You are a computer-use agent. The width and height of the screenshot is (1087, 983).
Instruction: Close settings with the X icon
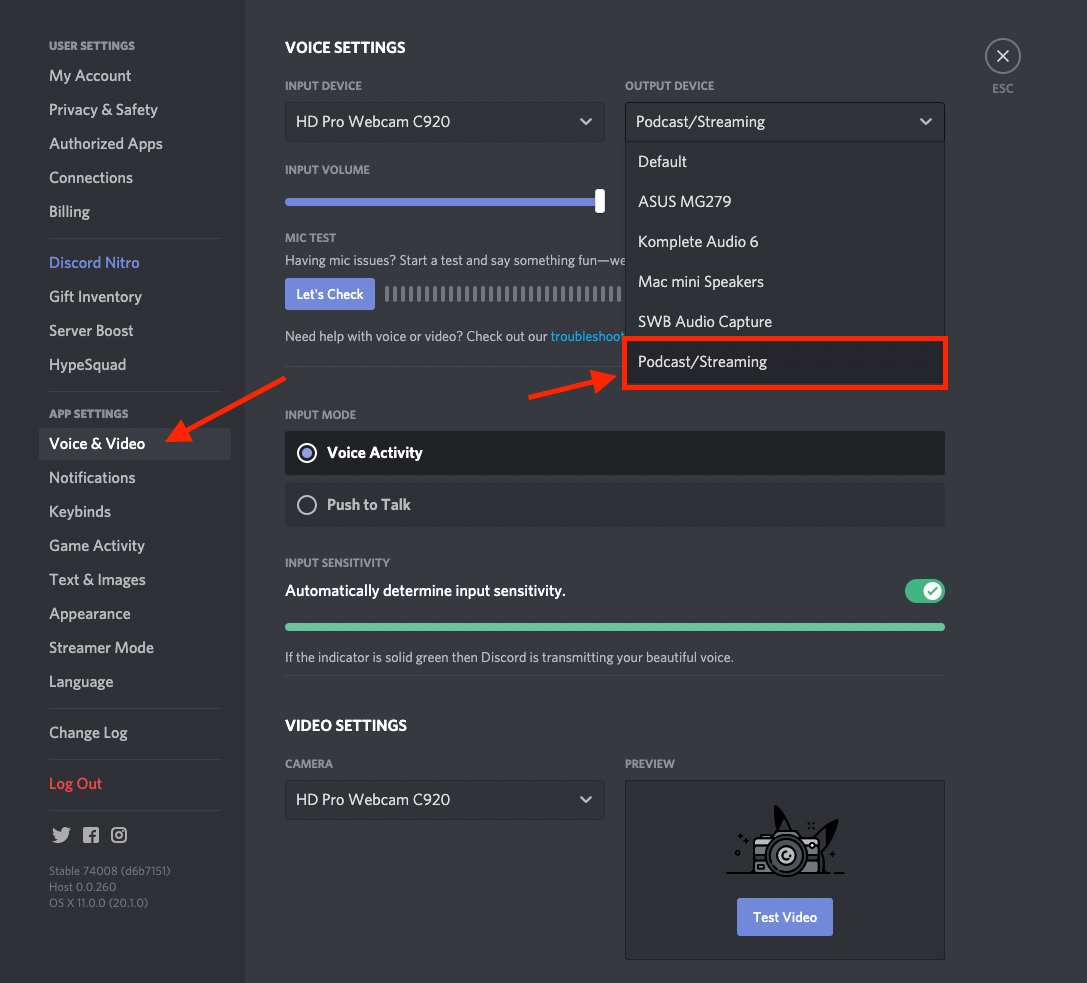[x=1002, y=56]
